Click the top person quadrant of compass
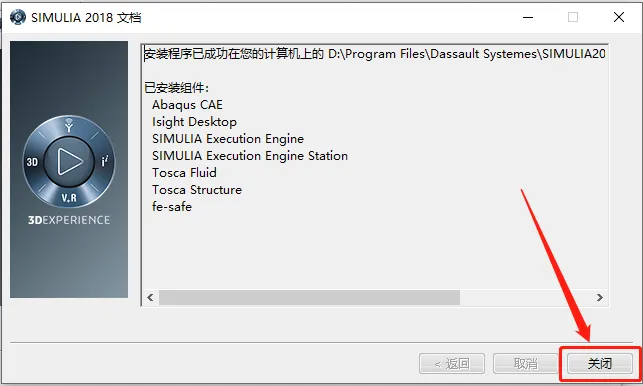 [69, 125]
